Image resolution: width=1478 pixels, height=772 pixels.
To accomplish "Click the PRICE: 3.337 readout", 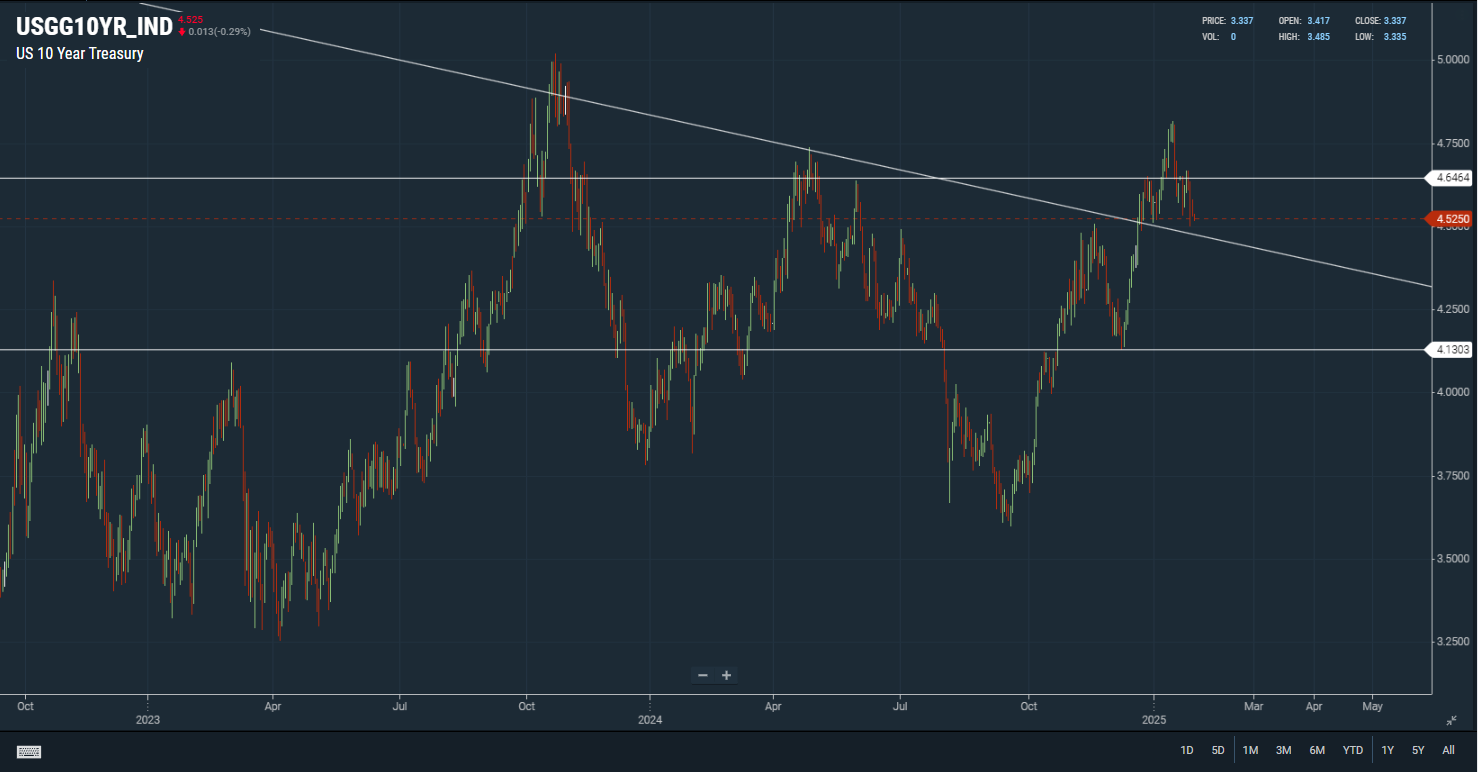I will point(1227,21).
